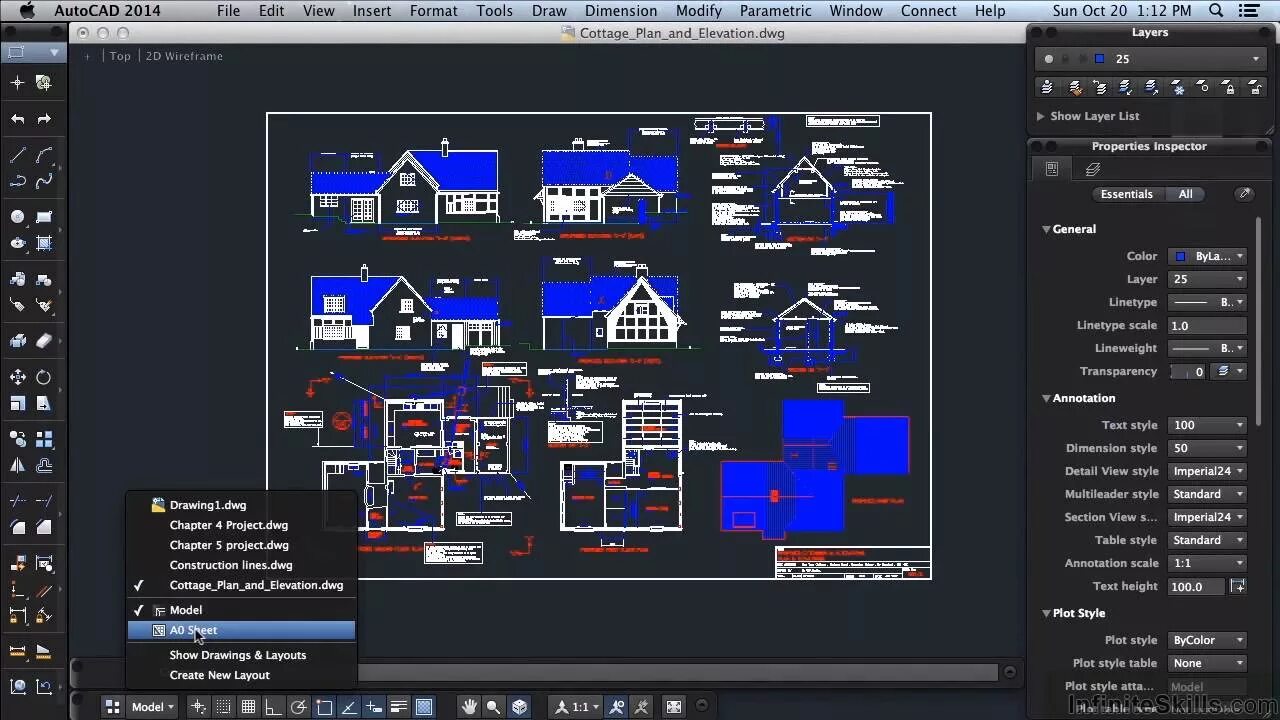Collapse the General section

[1046, 229]
